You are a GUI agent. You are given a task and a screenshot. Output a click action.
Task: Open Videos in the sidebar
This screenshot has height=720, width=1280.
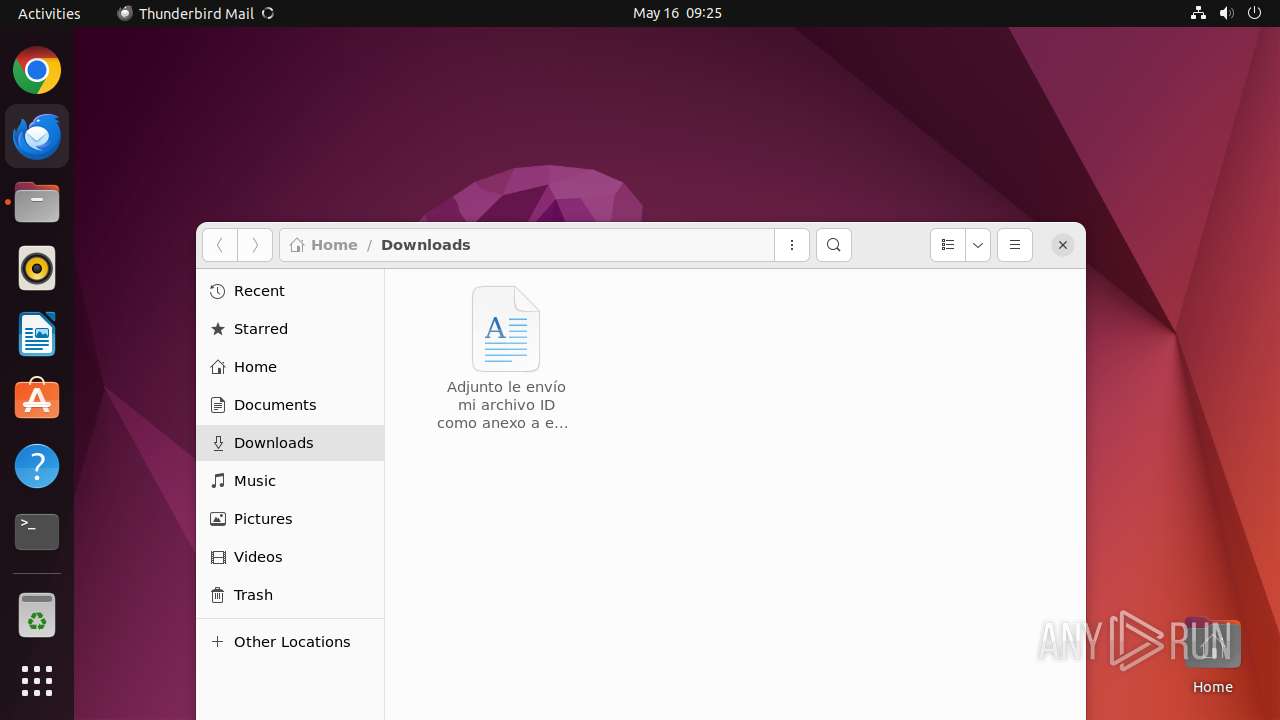(x=290, y=557)
